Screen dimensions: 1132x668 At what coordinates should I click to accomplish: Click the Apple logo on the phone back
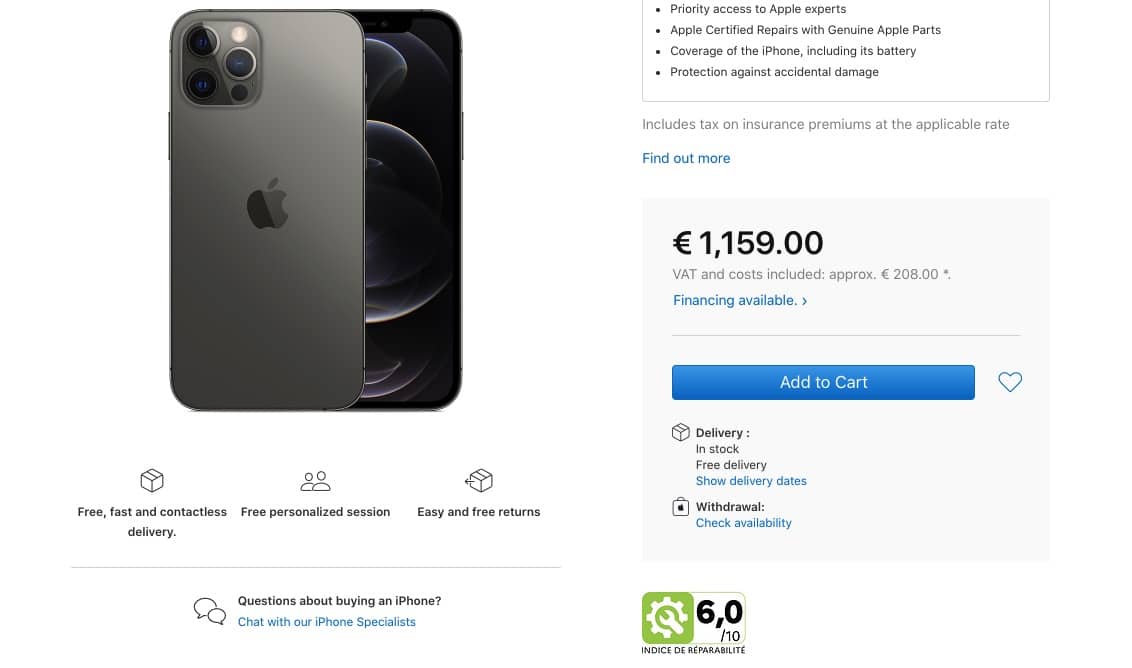pyautogui.click(x=267, y=203)
